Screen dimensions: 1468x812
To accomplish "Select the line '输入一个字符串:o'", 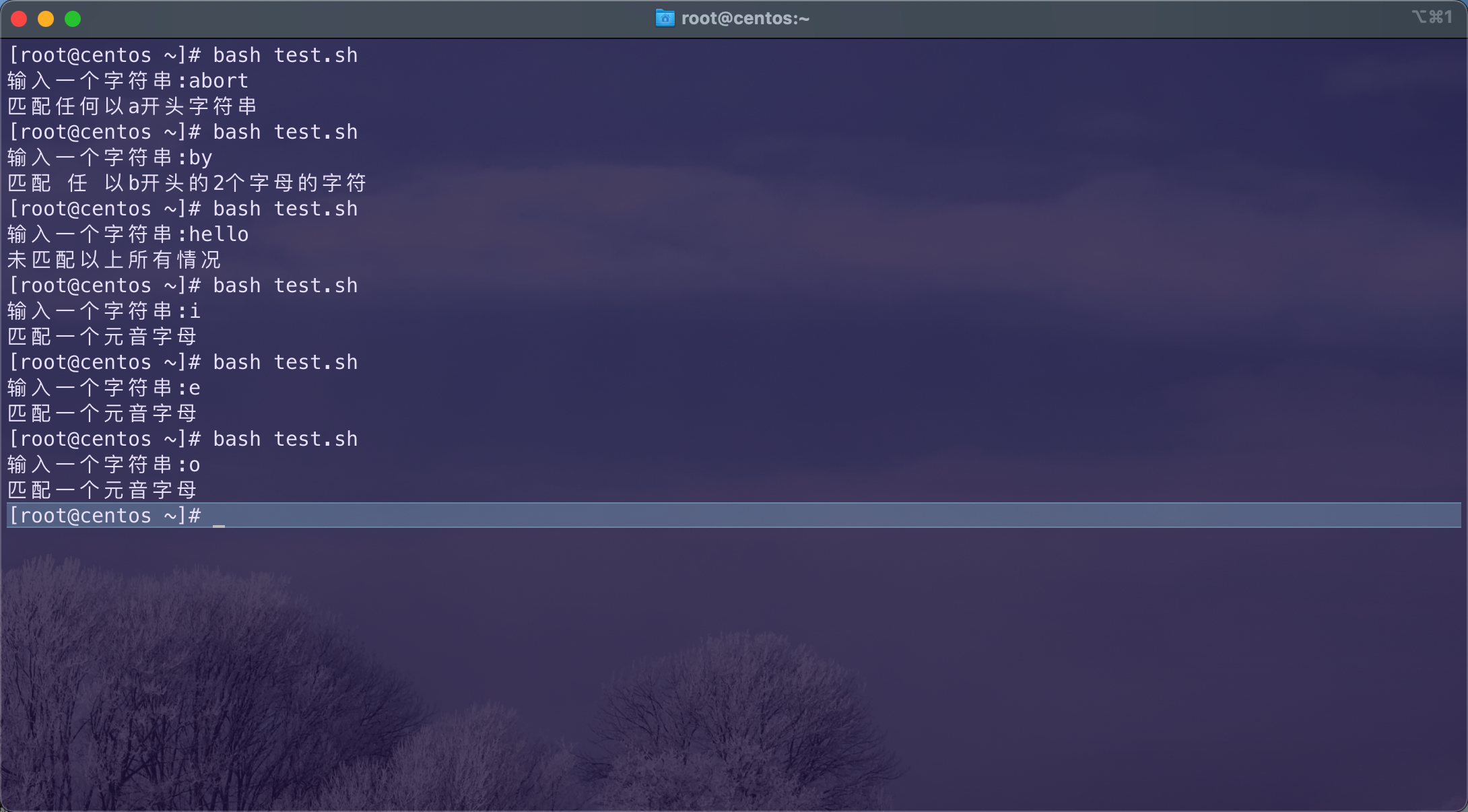I will coord(104,465).
